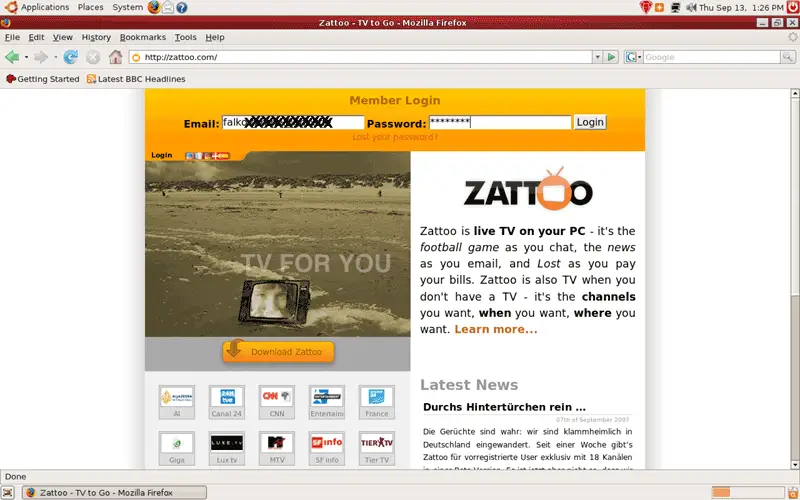Open the History menu
800x500 pixels.
pyautogui.click(x=96, y=37)
